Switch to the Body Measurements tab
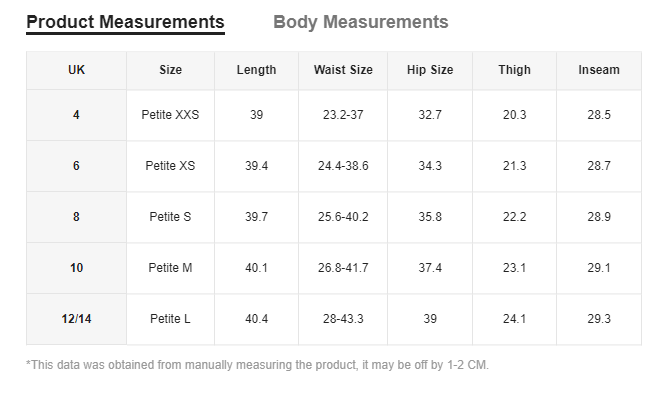Screen dimensions: 663x393 point(361,22)
